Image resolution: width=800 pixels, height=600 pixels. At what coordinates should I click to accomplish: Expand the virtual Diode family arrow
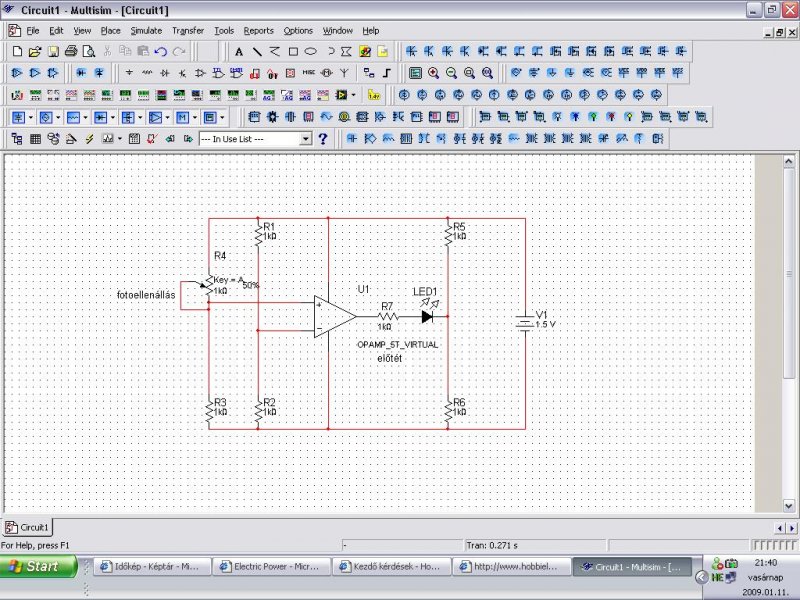[113, 117]
